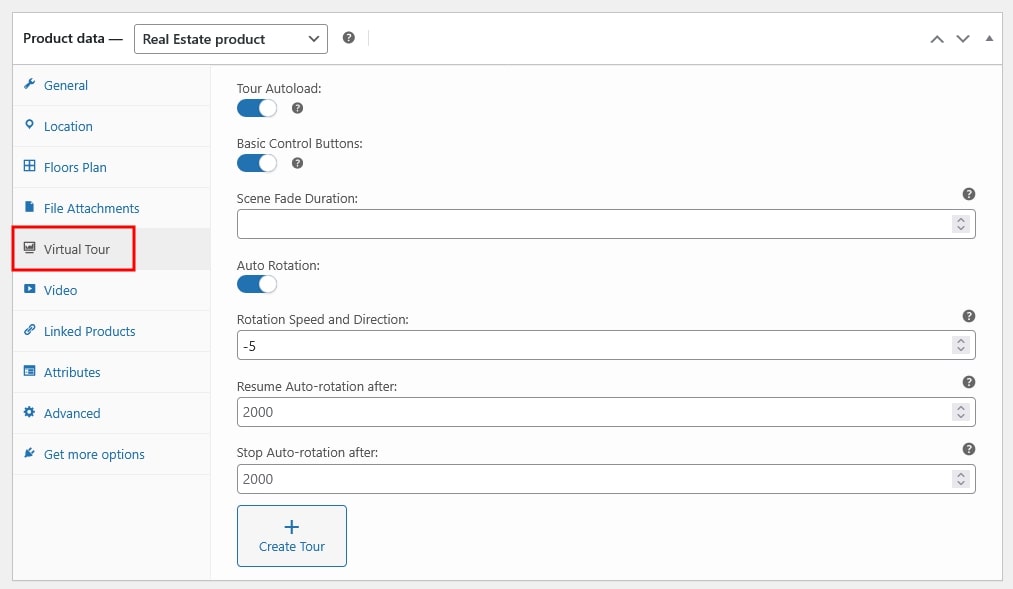Click help icon for Rotation Speed and Direction

click(968, 316)
